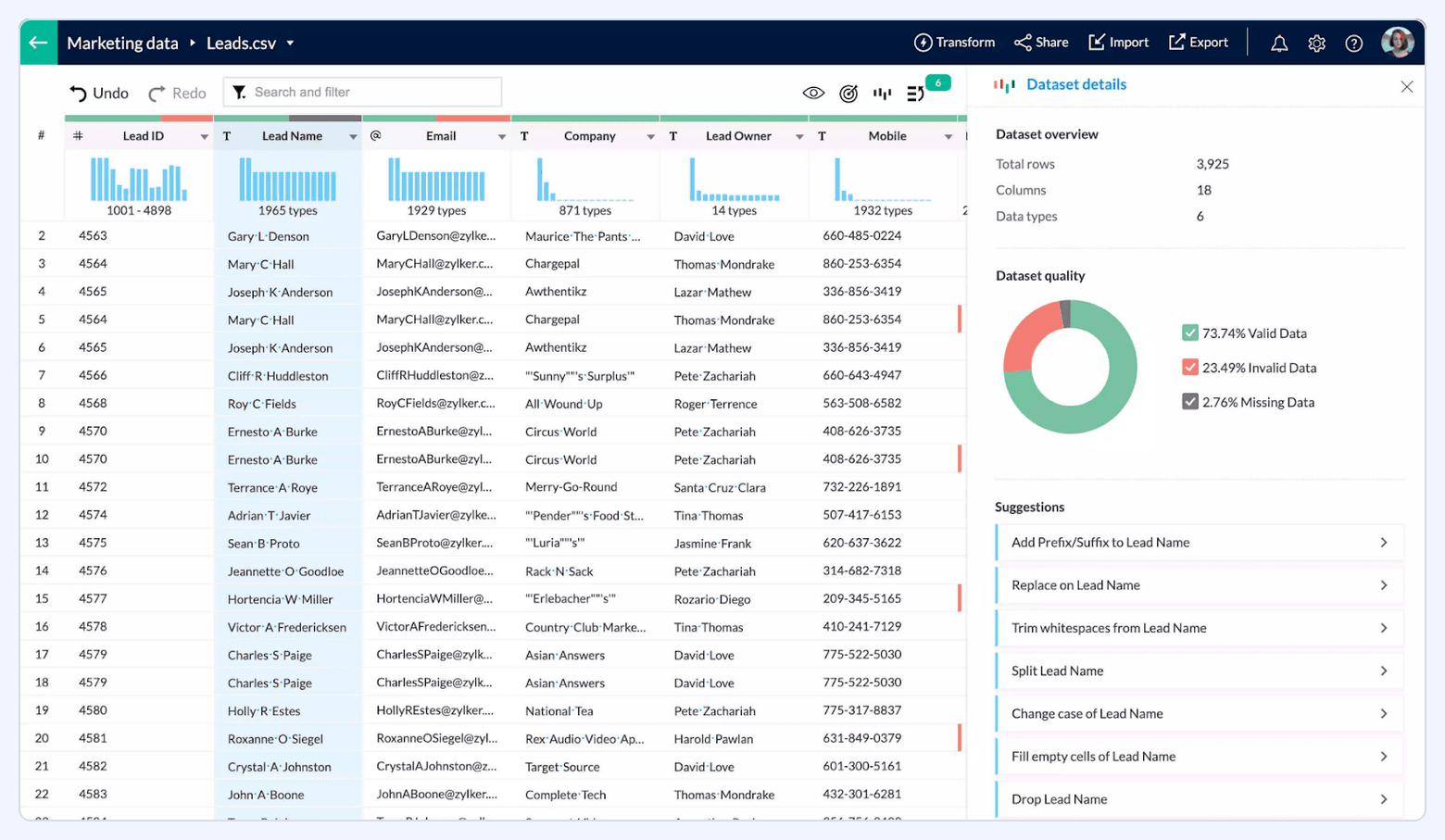Click the Redo button
This screenshot has width=1445, height=840.
177,92
